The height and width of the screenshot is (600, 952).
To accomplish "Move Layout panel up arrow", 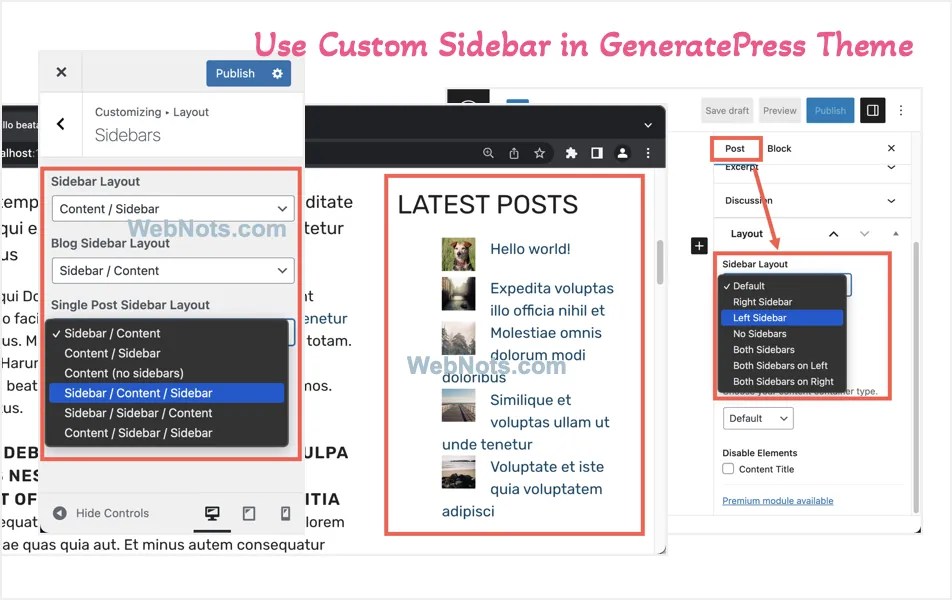I will click(x=834, y=234).
